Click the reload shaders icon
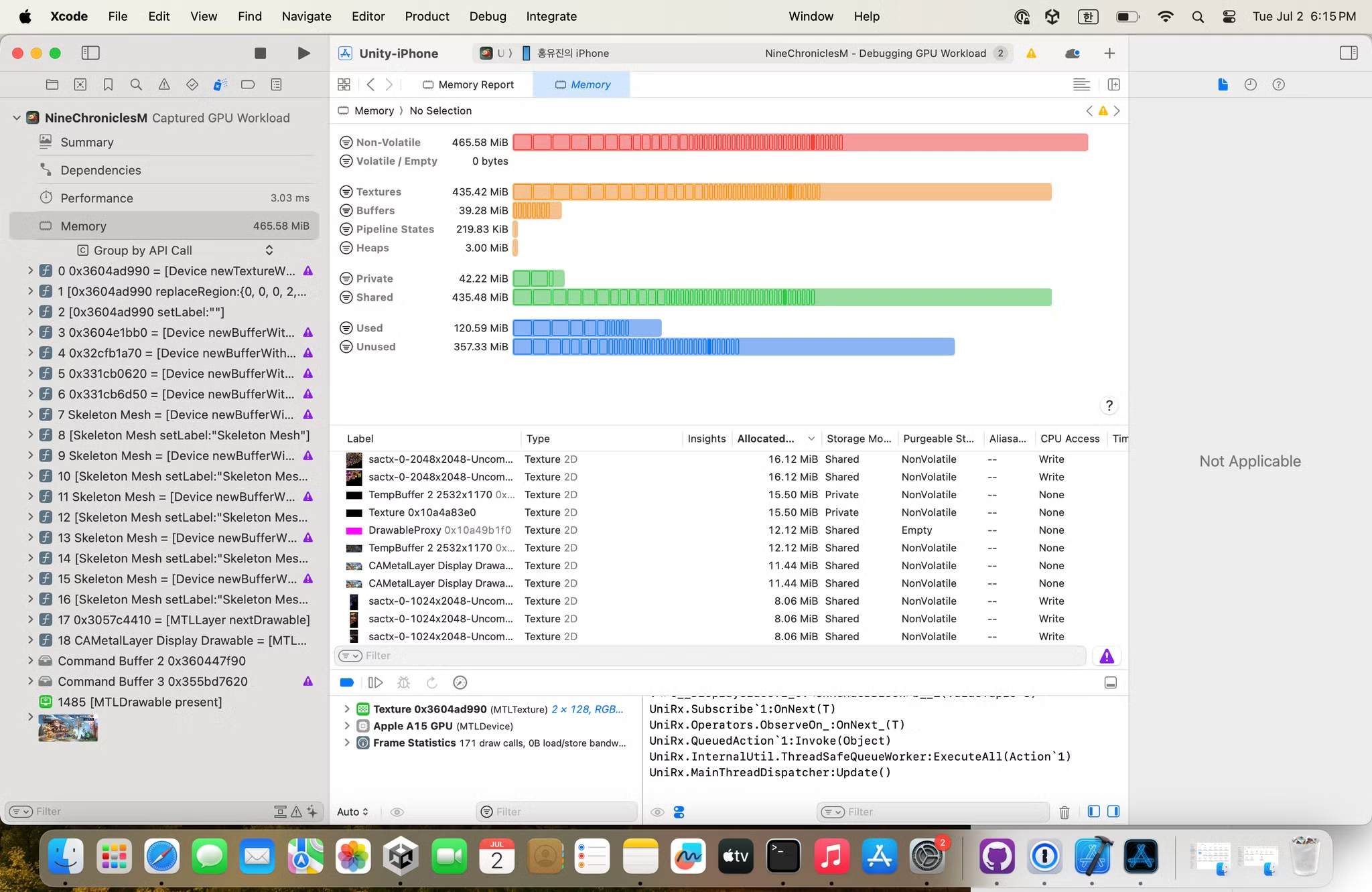The width and height of the screenshot is (1372, 892). [x=431, y=682]
